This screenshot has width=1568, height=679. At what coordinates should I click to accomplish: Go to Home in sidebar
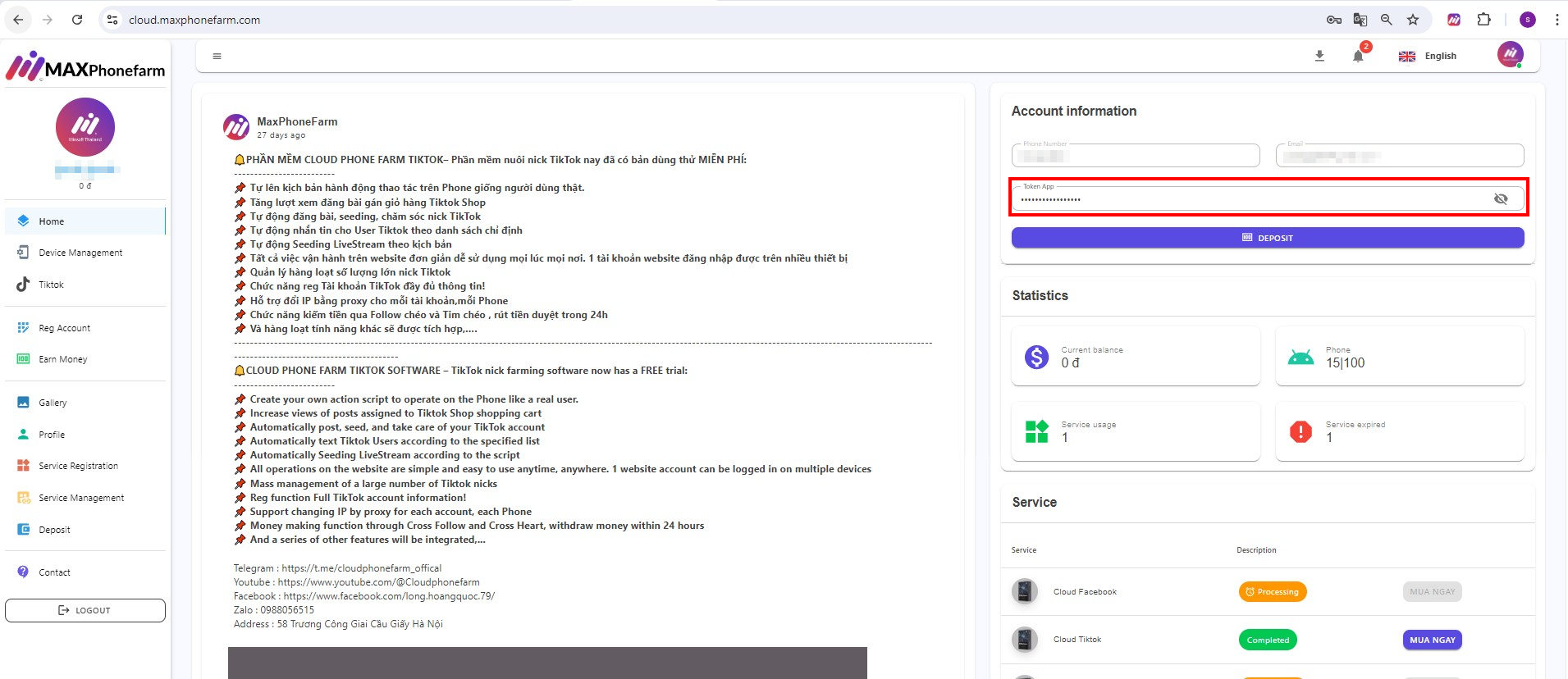85,221
